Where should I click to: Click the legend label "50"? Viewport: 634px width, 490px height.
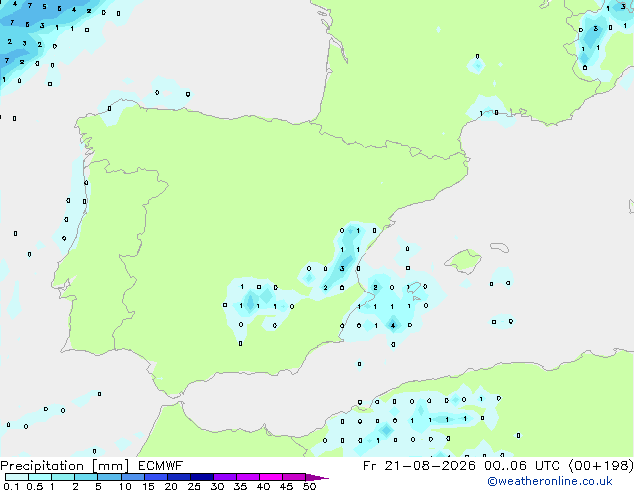tap(309, 486)
